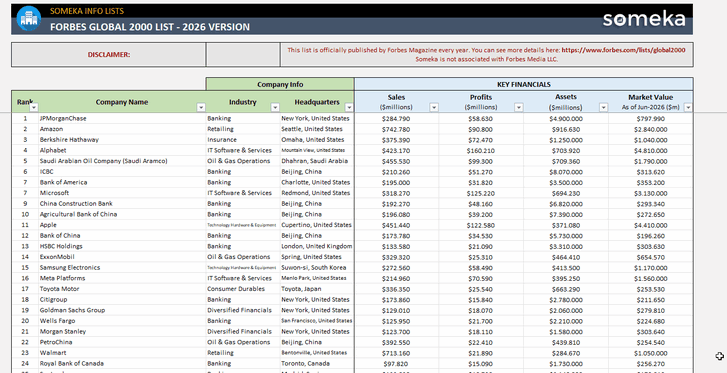Select the Meta Platforms cell
This screenshot has width=727, height=373.
coord(122,278)
